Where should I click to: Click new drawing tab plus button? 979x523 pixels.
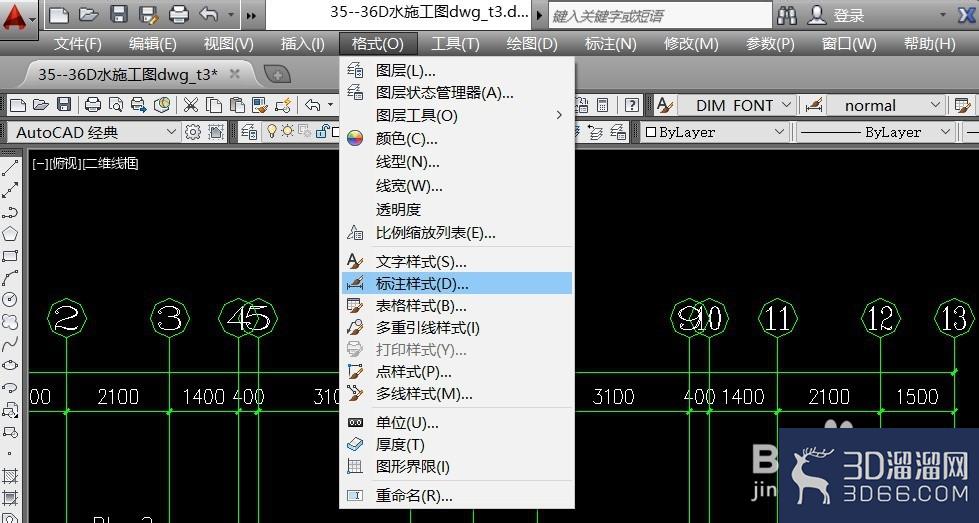click(277, 75)
